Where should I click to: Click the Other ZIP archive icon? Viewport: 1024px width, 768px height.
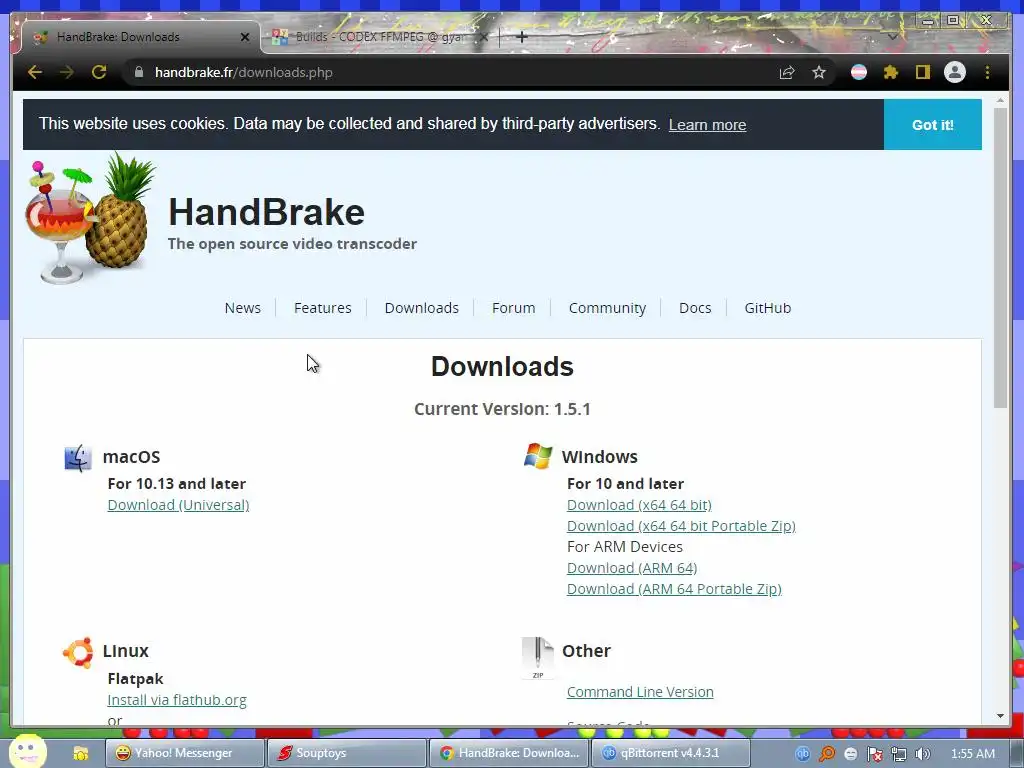537,658
